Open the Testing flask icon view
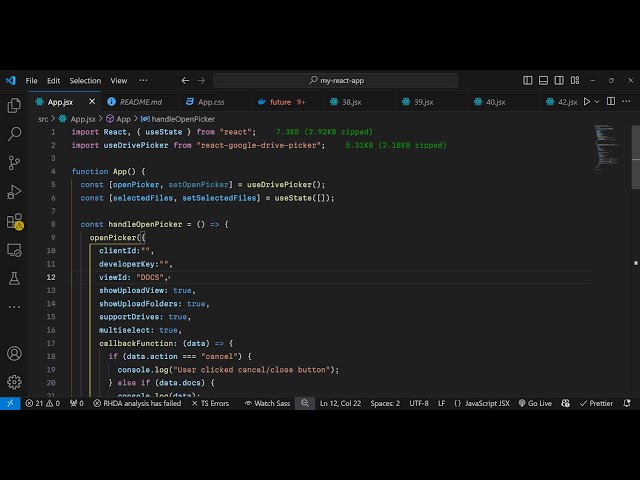640x480 pixels. (14, 278)
